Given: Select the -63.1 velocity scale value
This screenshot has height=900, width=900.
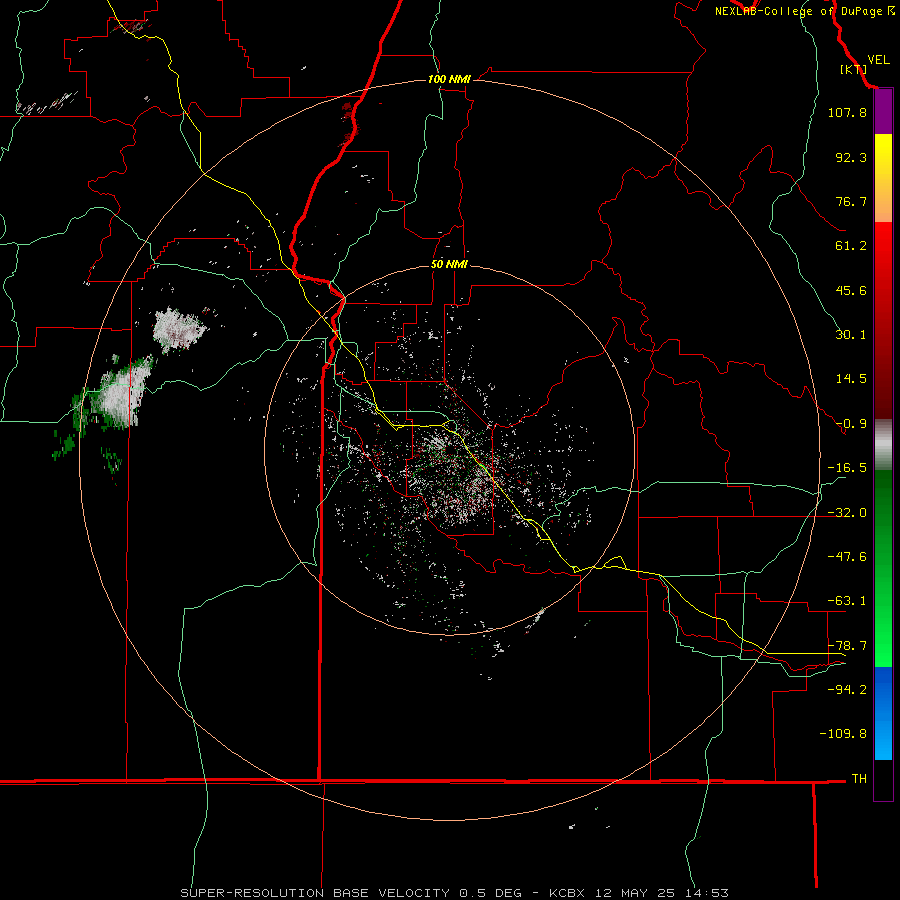Looking at the screenshot, I should point(847,601).
